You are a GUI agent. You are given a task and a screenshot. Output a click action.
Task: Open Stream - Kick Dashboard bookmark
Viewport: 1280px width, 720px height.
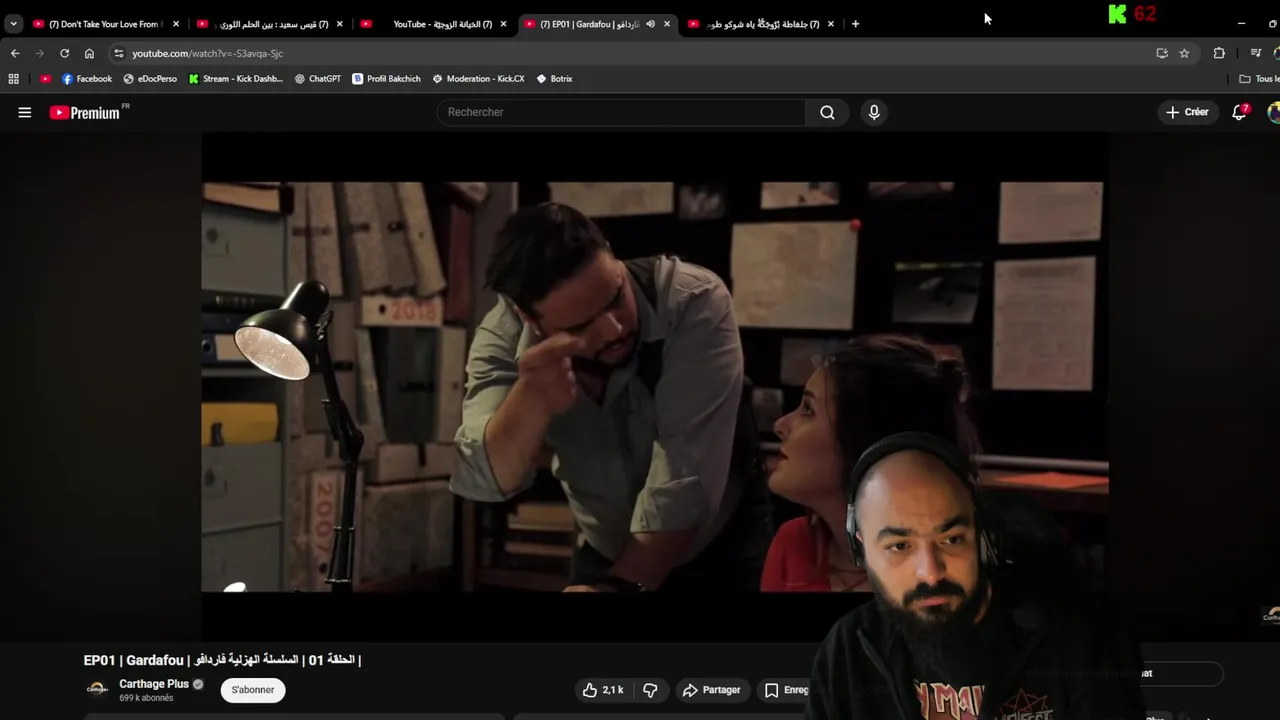click(236, 79)
